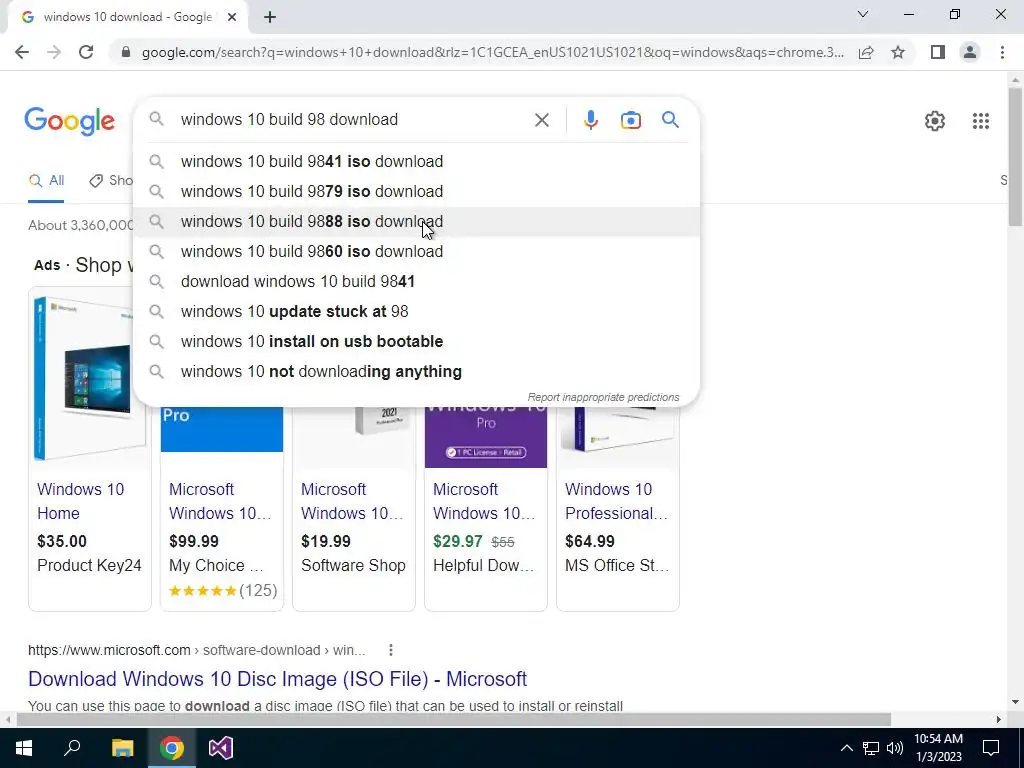Open the Chrome side panel icon
Viewport: 1024px width, 768px height.
pyautogui.click(x=938, y=52)
